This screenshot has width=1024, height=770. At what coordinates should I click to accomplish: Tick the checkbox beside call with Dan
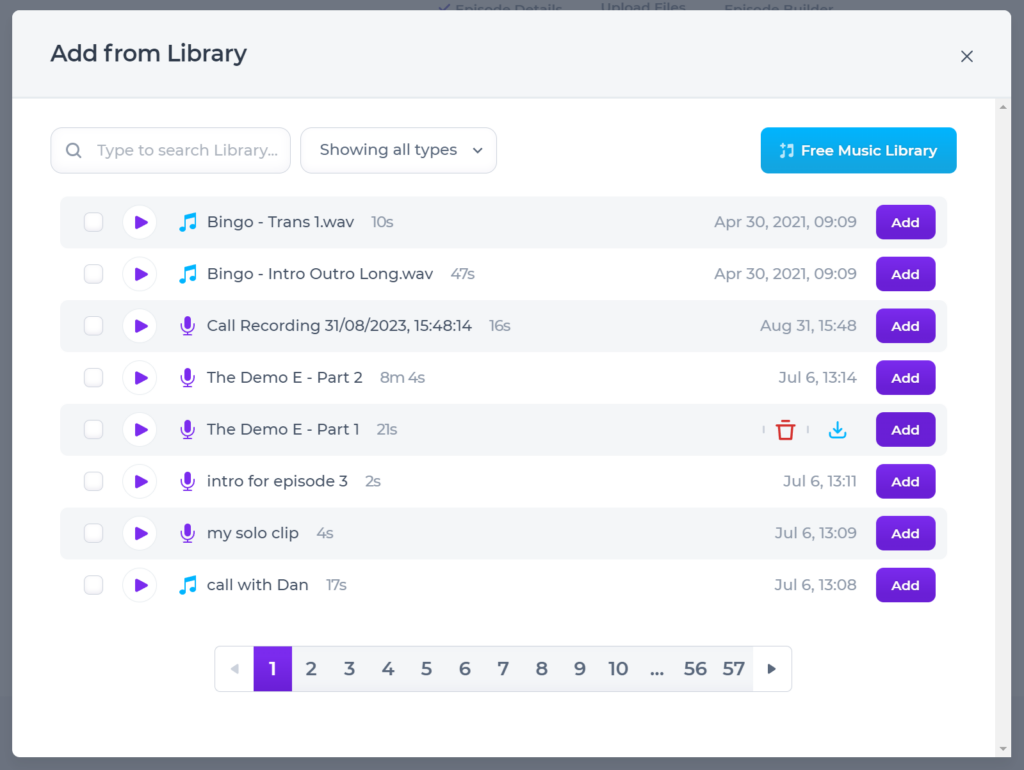click(x=93, y=585)
